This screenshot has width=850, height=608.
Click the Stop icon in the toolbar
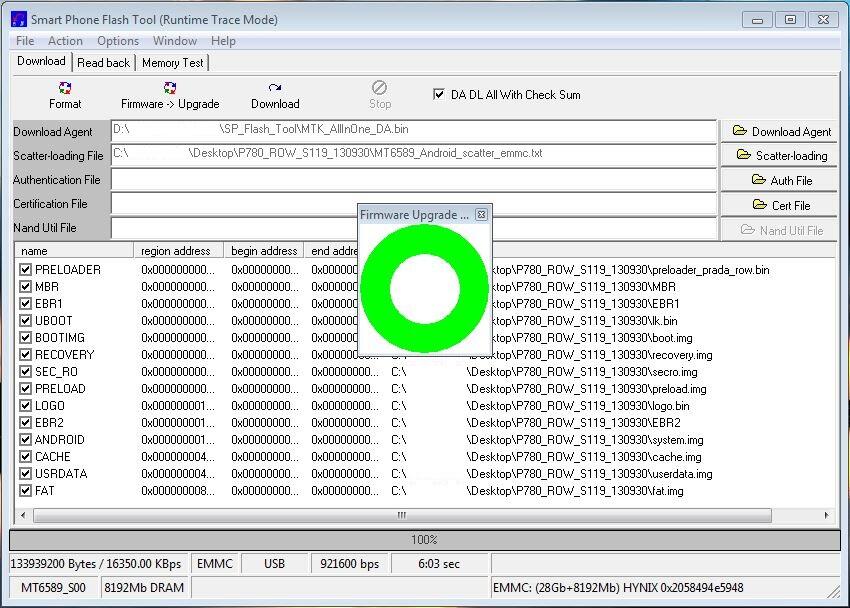click(x=379, y=96)
